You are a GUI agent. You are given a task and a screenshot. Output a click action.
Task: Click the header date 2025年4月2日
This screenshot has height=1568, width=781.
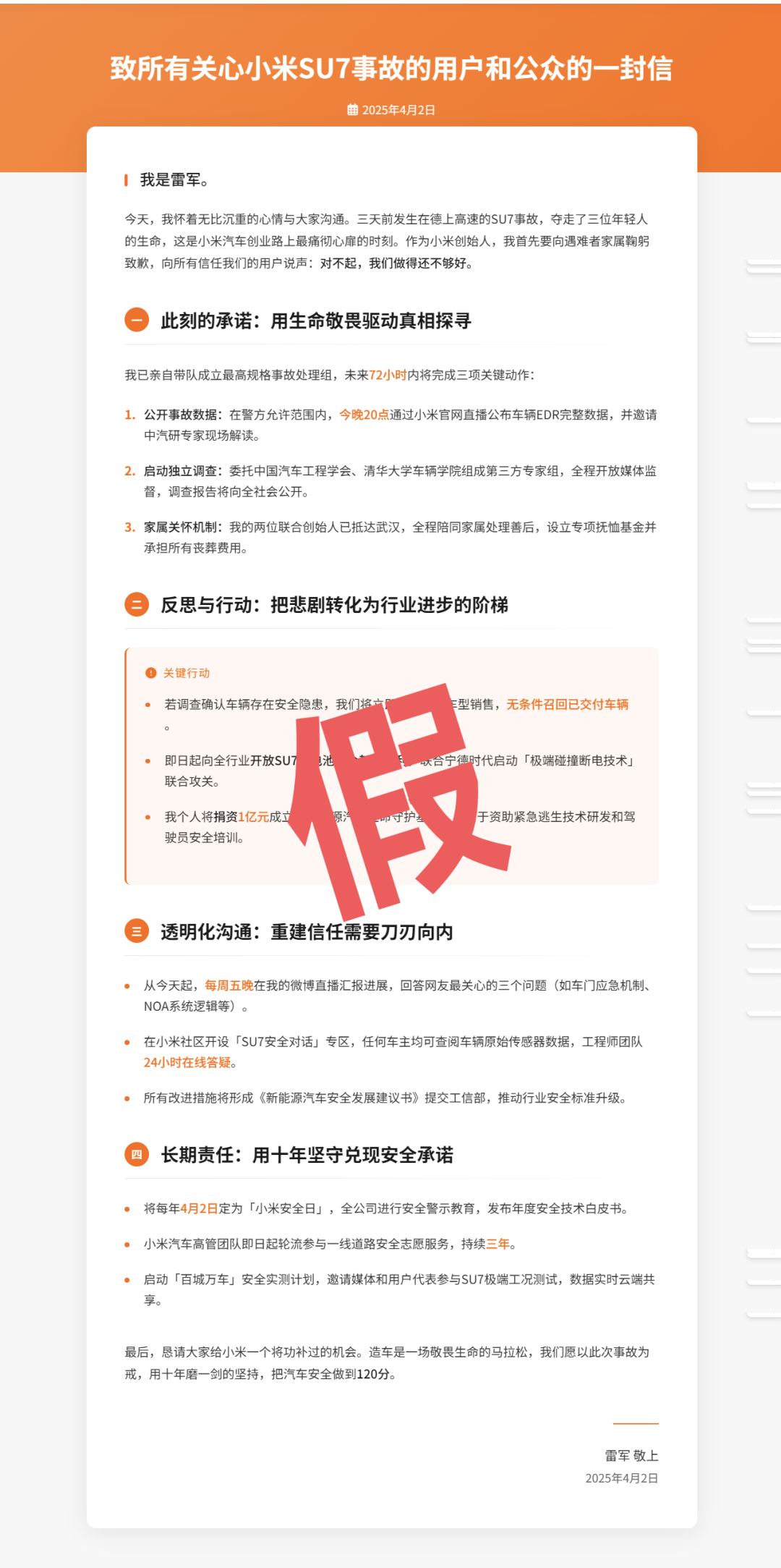[x=398, y=110]
